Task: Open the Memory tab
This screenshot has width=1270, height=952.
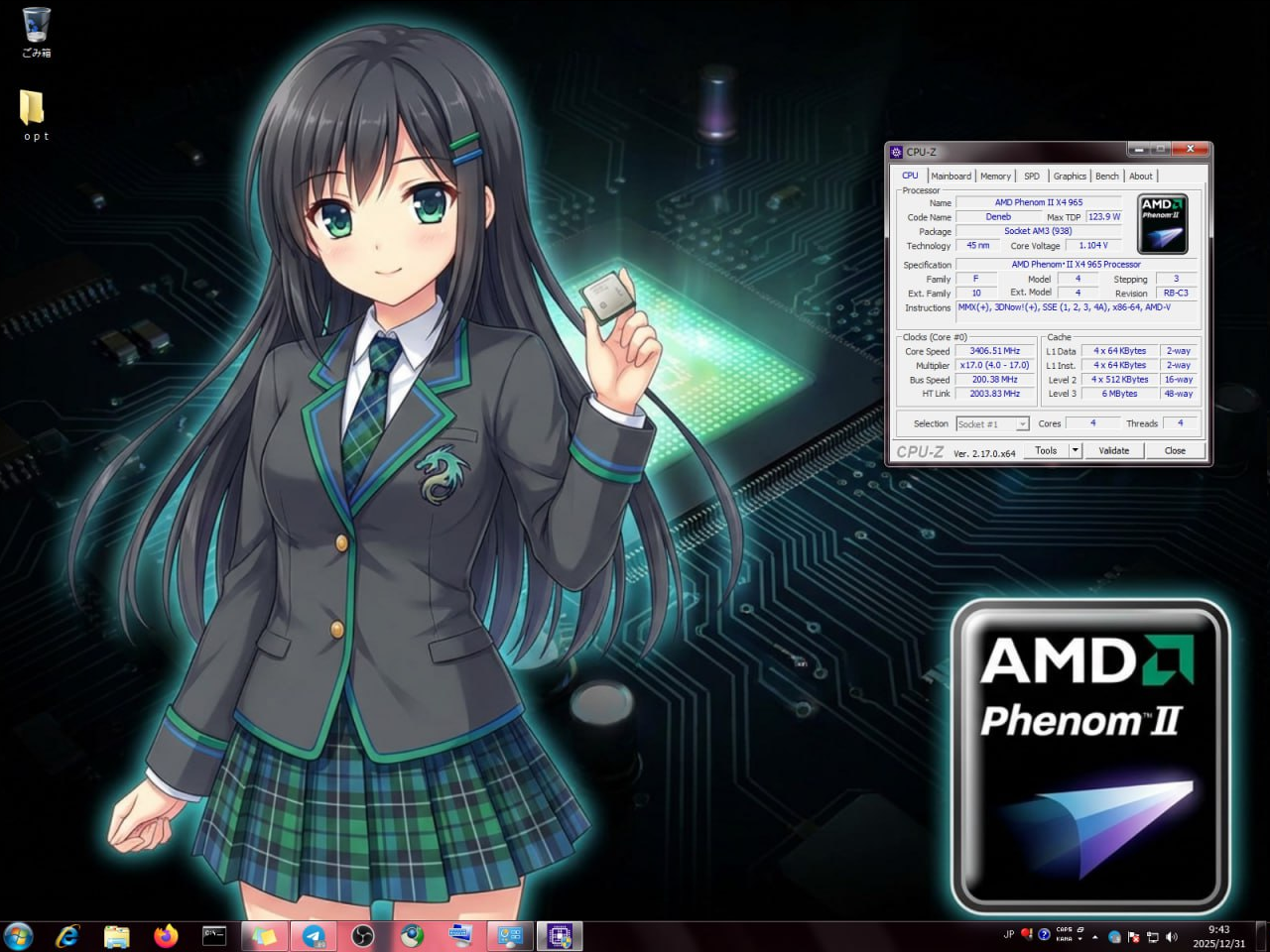Action: (996, 177)
